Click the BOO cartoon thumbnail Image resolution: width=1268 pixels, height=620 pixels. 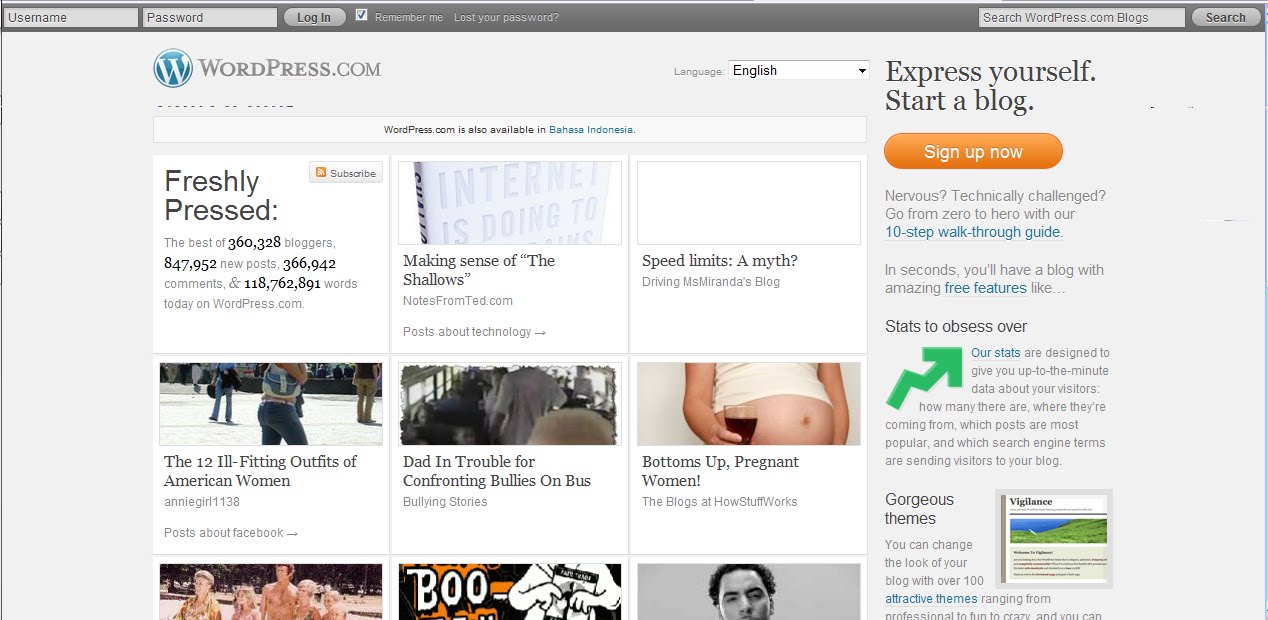[x=510, y=592]
